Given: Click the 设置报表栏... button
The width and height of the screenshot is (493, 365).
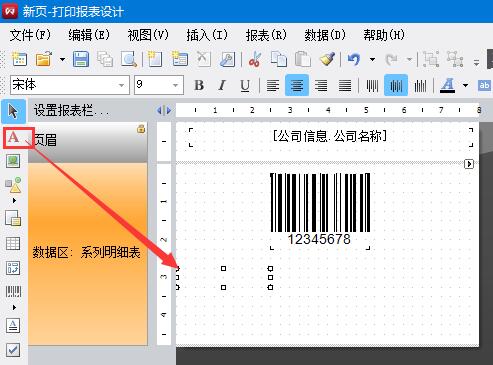Looking at the screenshot, I should coord(71,110).
